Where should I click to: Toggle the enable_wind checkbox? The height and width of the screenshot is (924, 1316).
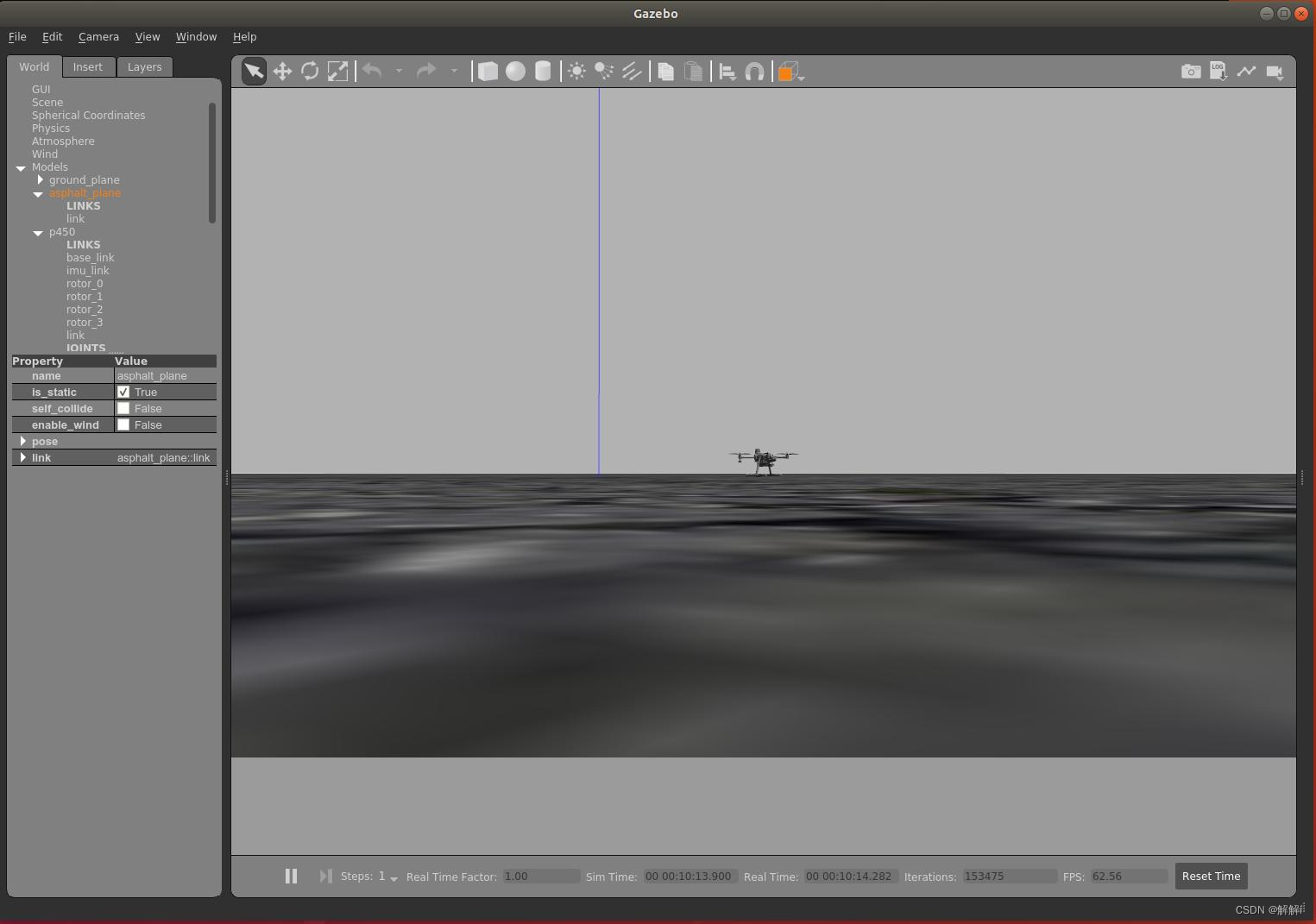coord(123,424)
